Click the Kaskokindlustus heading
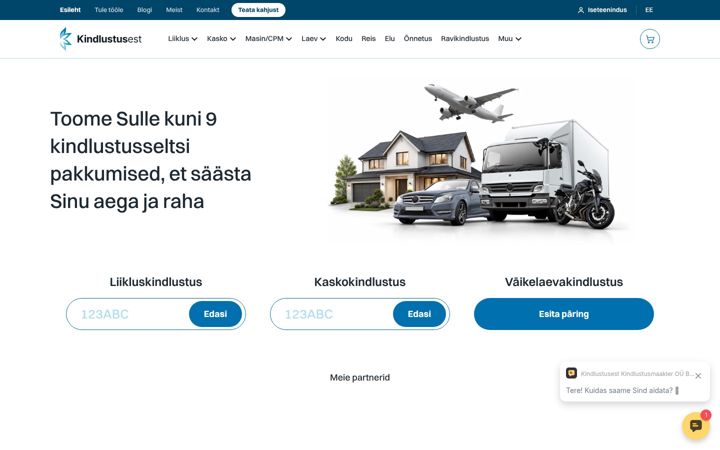The width and height of the screenshot is (720, 450). [360, 282]
